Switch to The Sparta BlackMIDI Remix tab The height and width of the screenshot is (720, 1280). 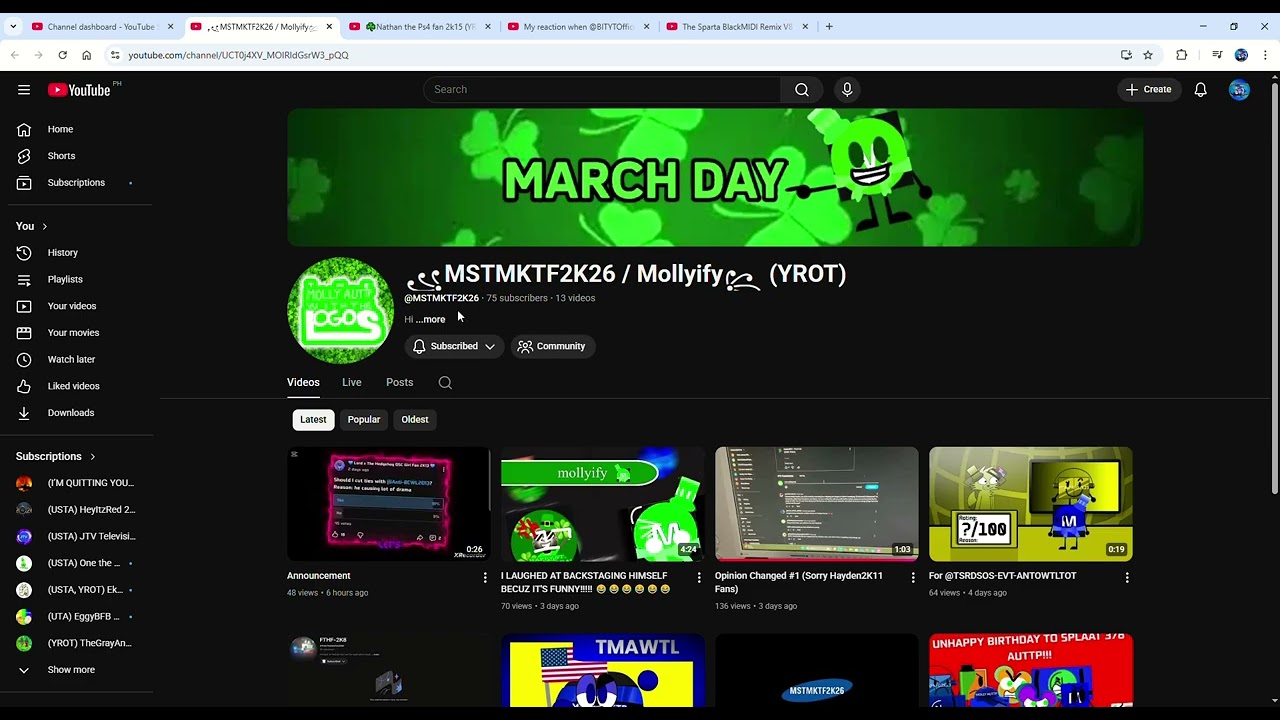coord(736,27)
